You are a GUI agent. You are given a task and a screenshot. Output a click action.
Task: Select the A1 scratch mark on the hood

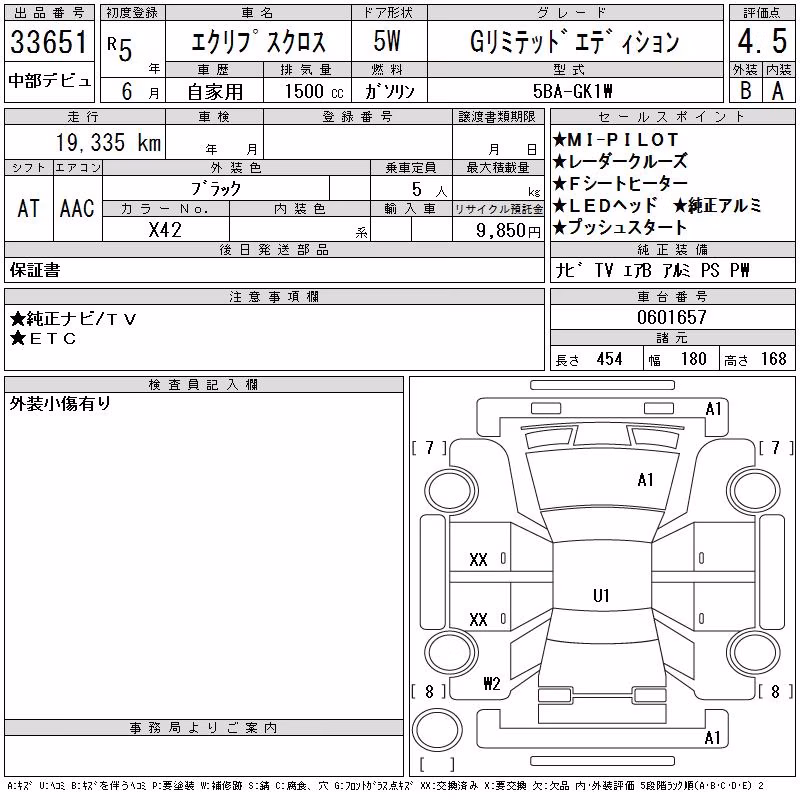(645, 480)
